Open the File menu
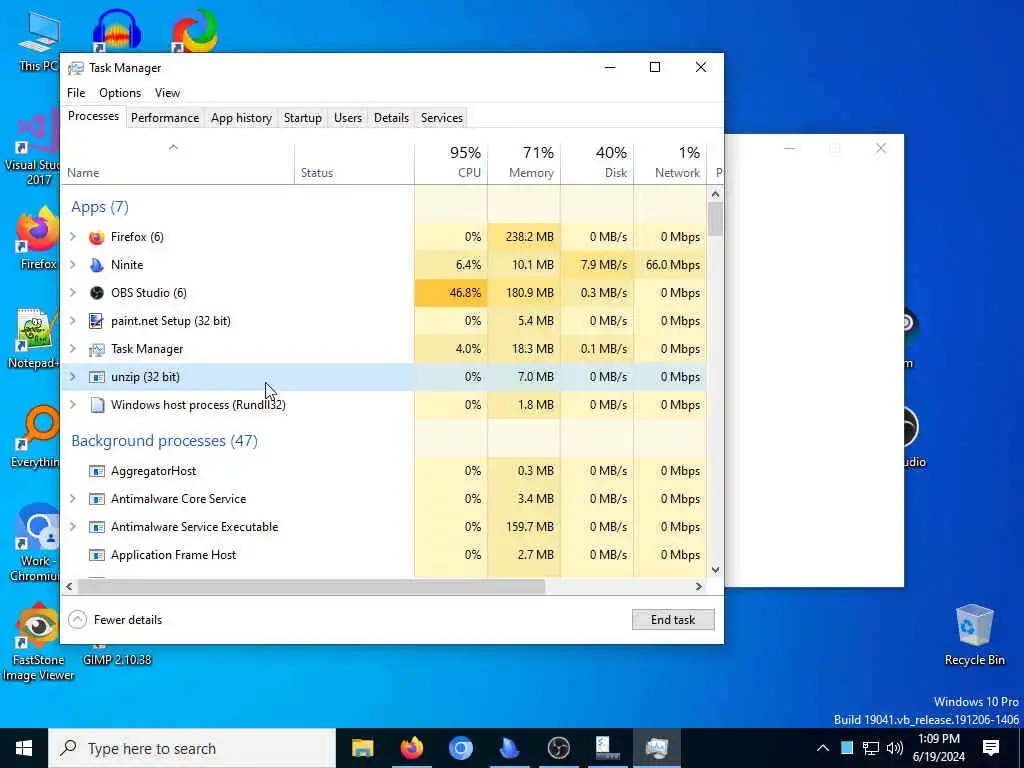Viewport: 1024px width, 768px height. (x=76, y=93)
